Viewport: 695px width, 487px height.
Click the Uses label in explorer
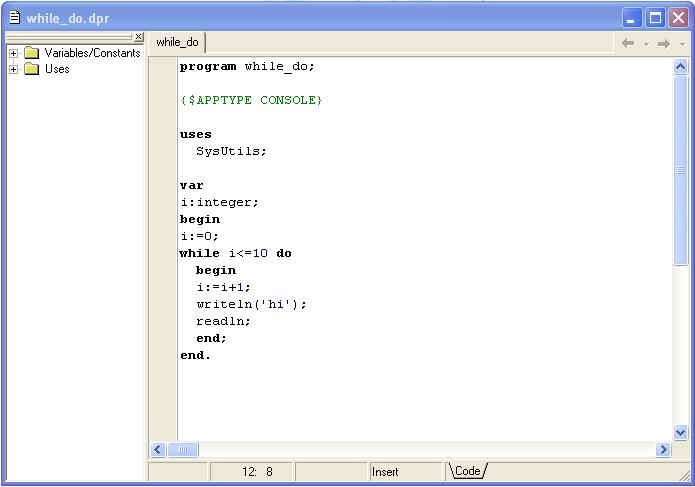click(57, 69)
